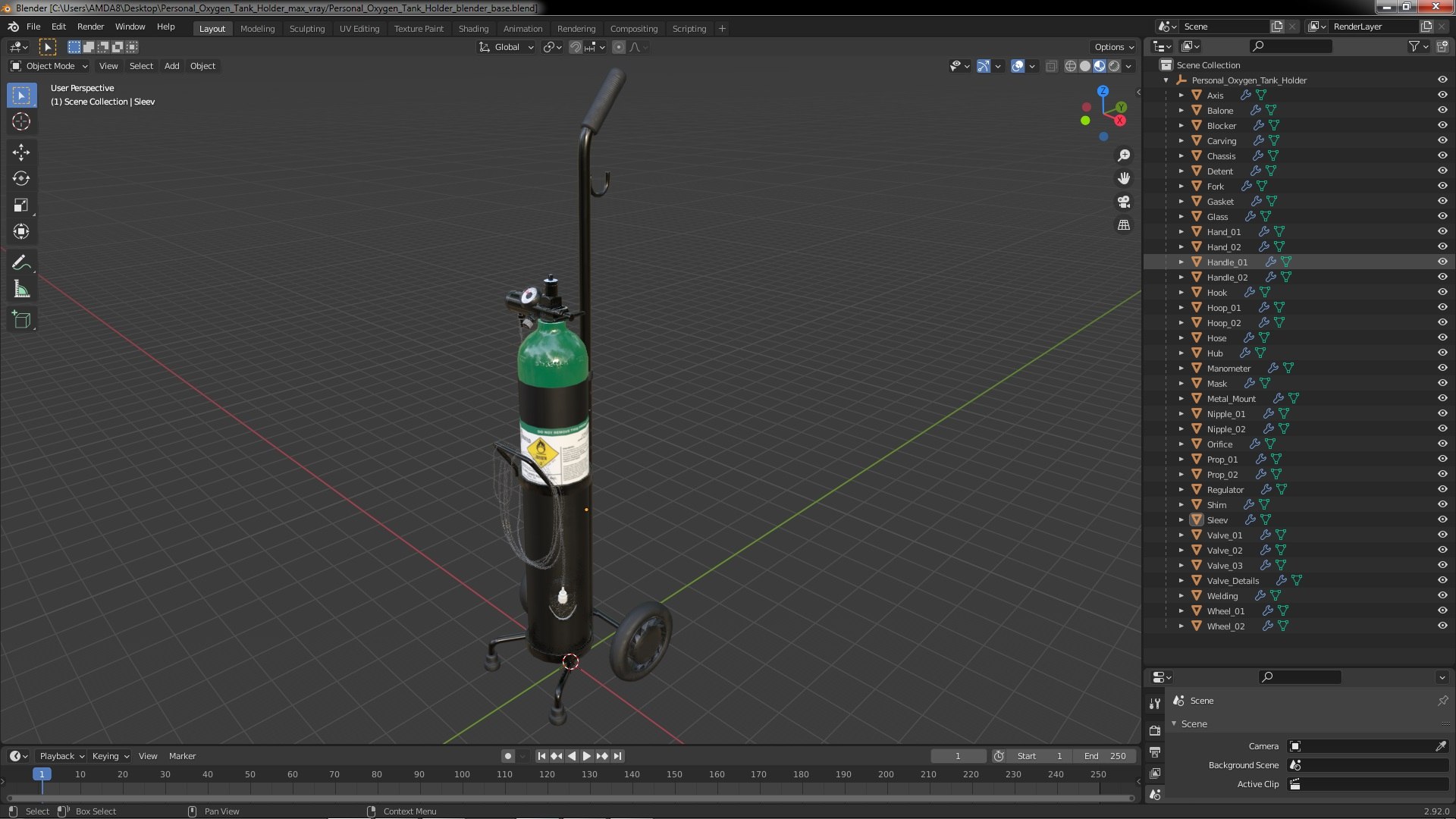The image size is (1456, 819).
Task: Open the View Layer properties tab icon
Action: (x=1155, y=773)
